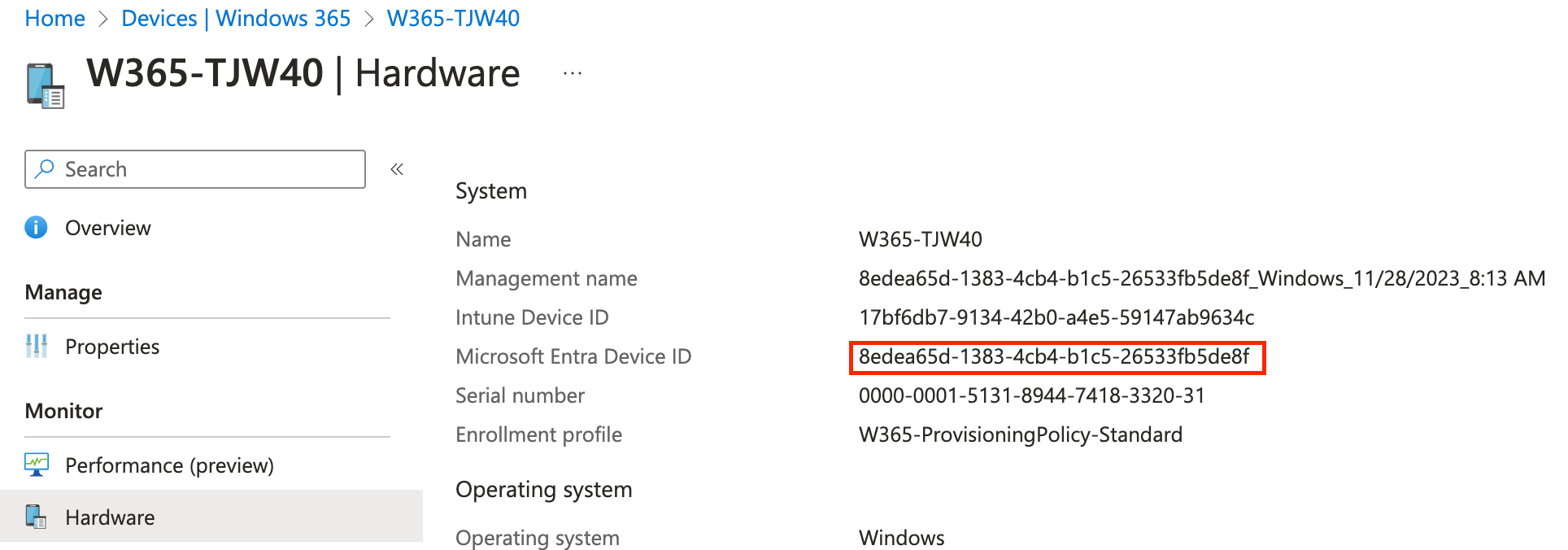Image resolution: width=1568 pixels, height=550 pixels.
Task: Click the Serial number value
Action: pyautogui.click(x=1031, y=395)
